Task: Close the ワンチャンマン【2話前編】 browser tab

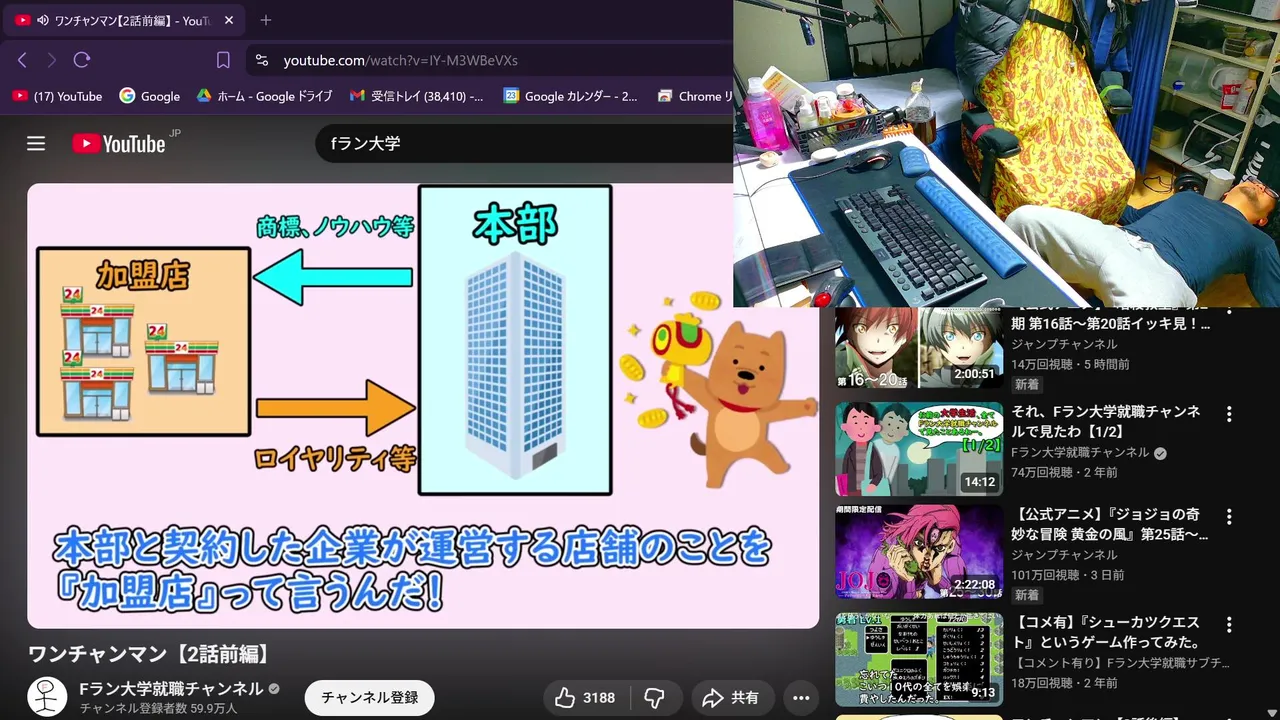Action: 228,20
